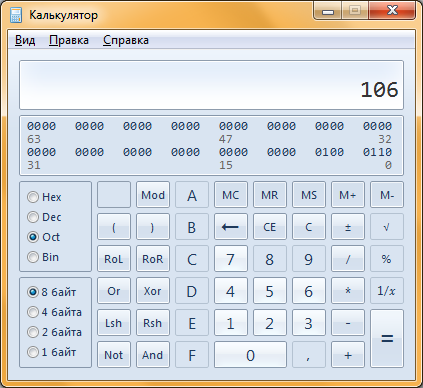
Task: Click digit 1 on the keypad
Action: point(231,323)
